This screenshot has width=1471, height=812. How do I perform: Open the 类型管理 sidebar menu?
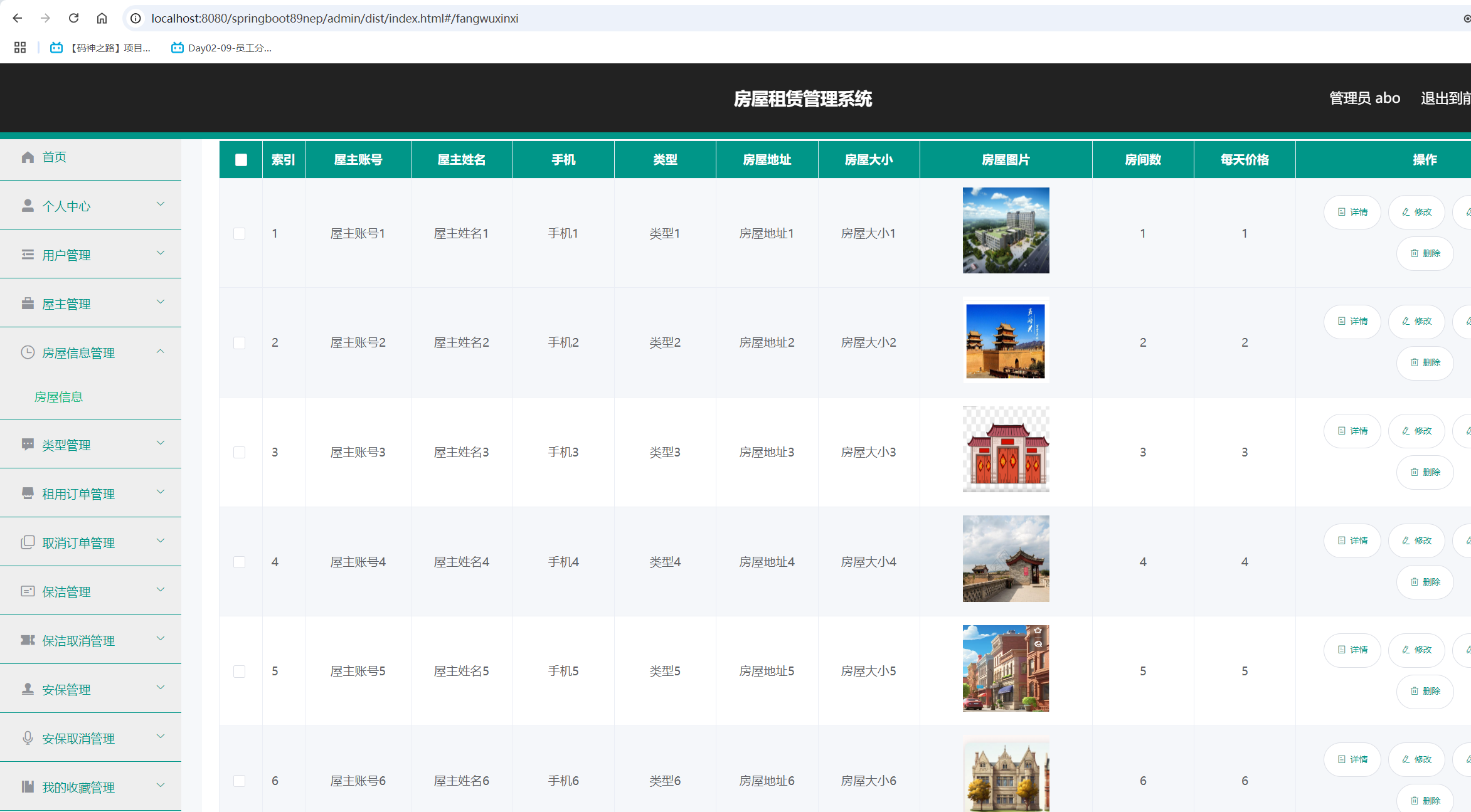click(66, 445)
